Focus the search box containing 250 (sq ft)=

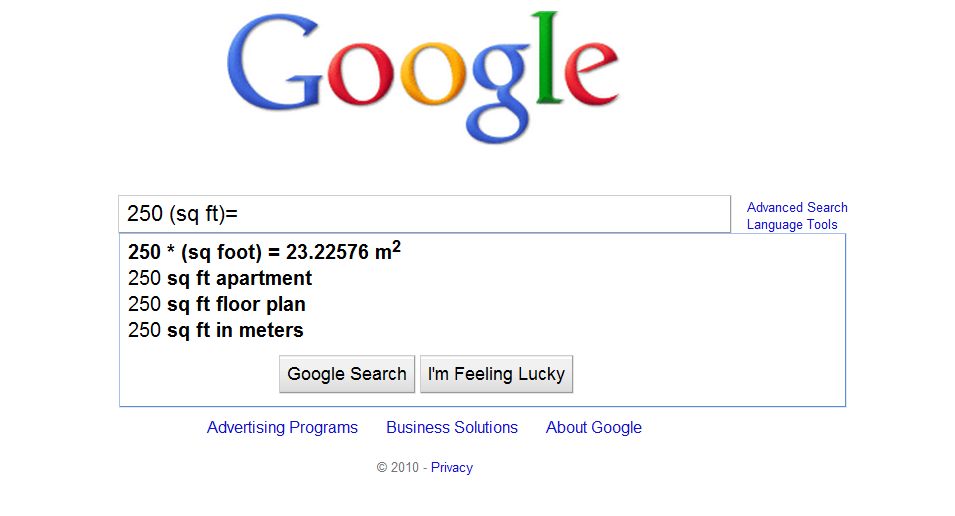tap(425, 214)
